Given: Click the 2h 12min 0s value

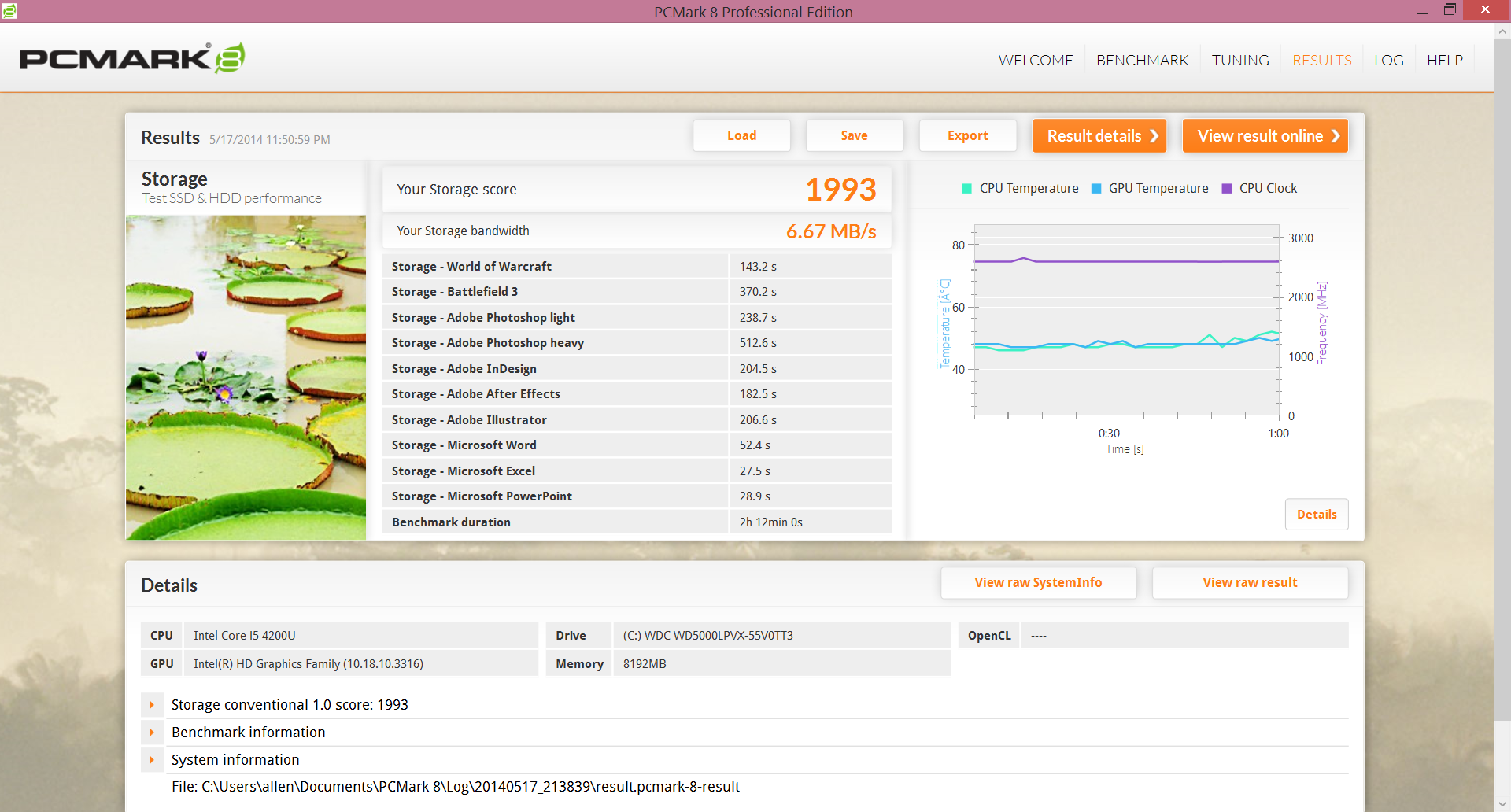Looking at the screenshot, I should [x=770, y=522].
